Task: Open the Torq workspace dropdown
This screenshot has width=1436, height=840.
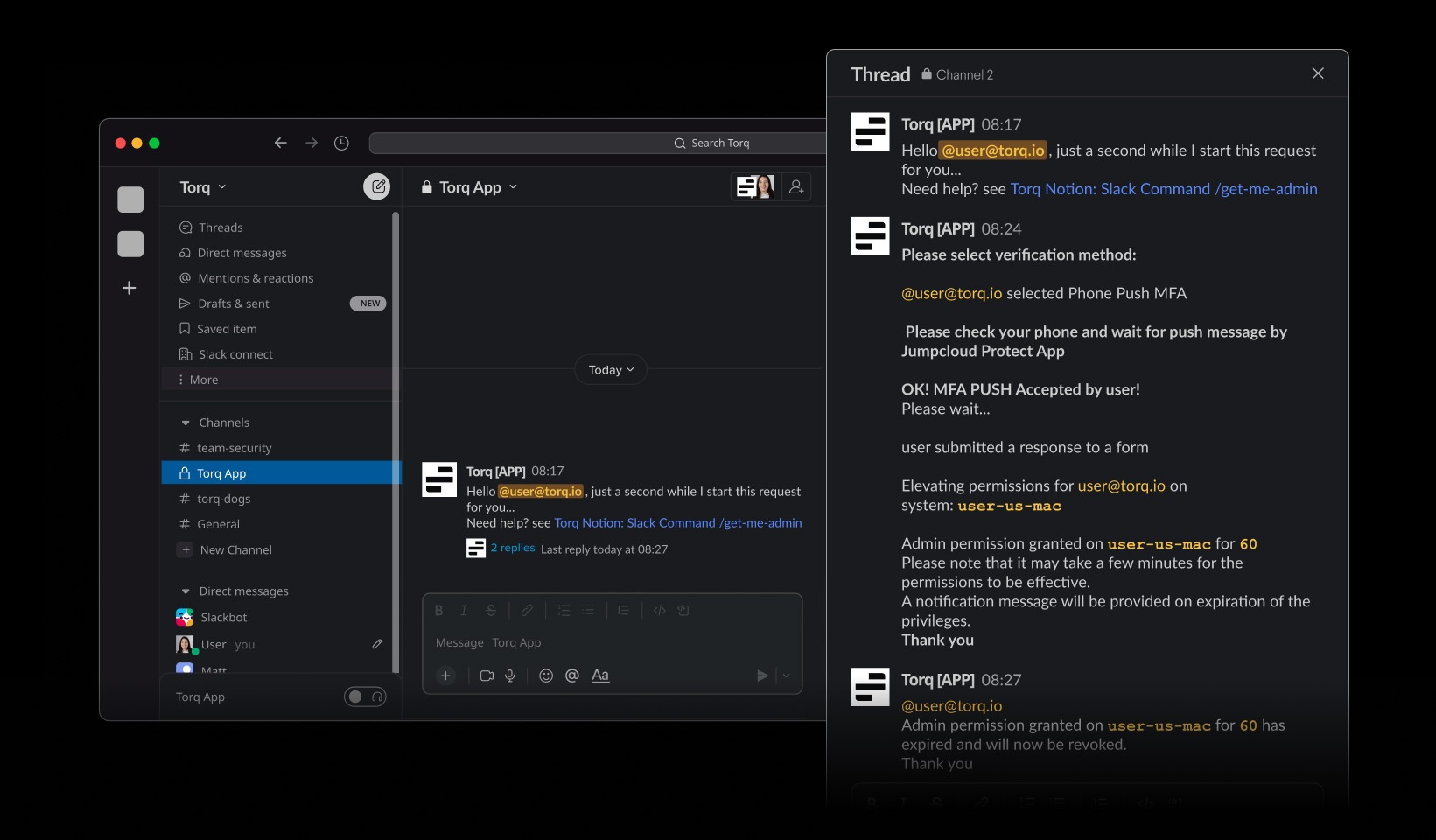Action: pos(203,187)
